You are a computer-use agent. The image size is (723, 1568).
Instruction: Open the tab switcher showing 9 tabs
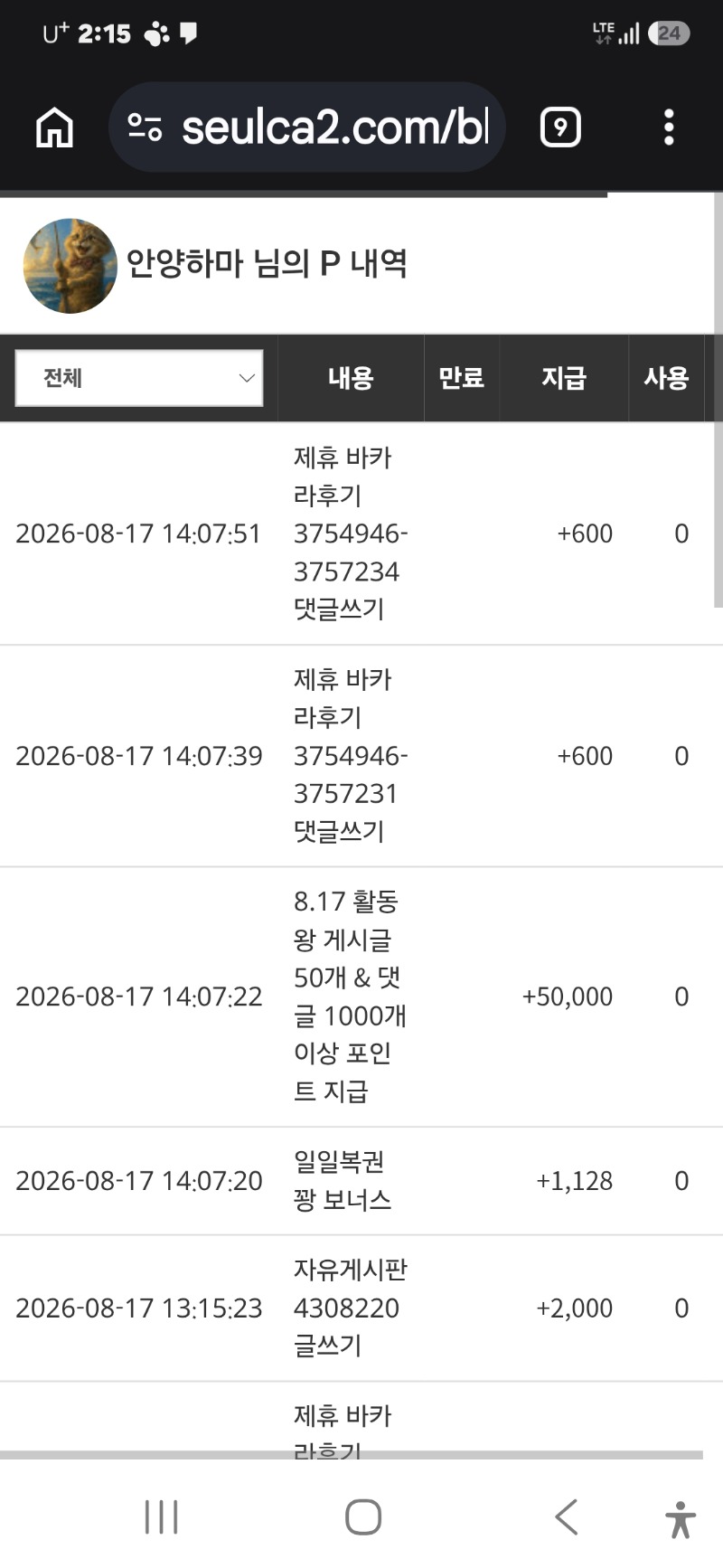[x=560, y=128]
